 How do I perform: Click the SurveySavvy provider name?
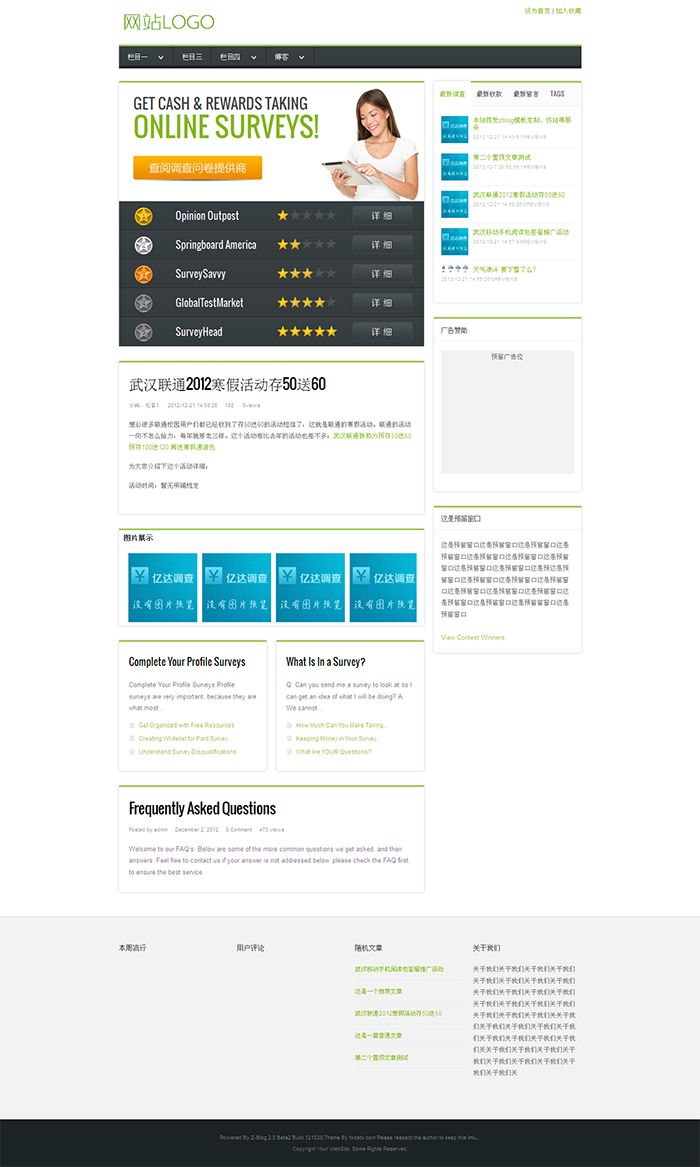coord(199,274)
